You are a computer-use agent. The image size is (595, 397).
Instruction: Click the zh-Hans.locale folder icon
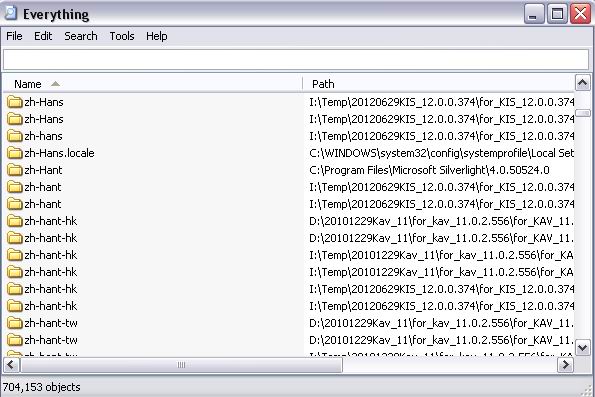15,153
